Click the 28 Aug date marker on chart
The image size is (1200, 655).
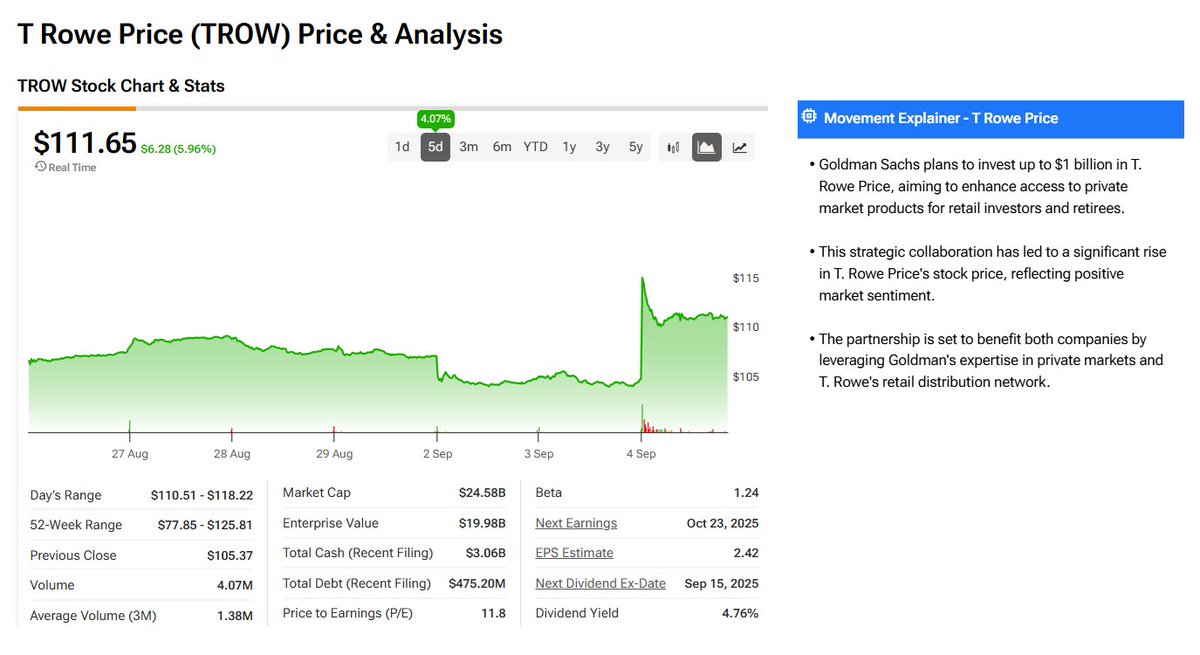click(232, 453)
